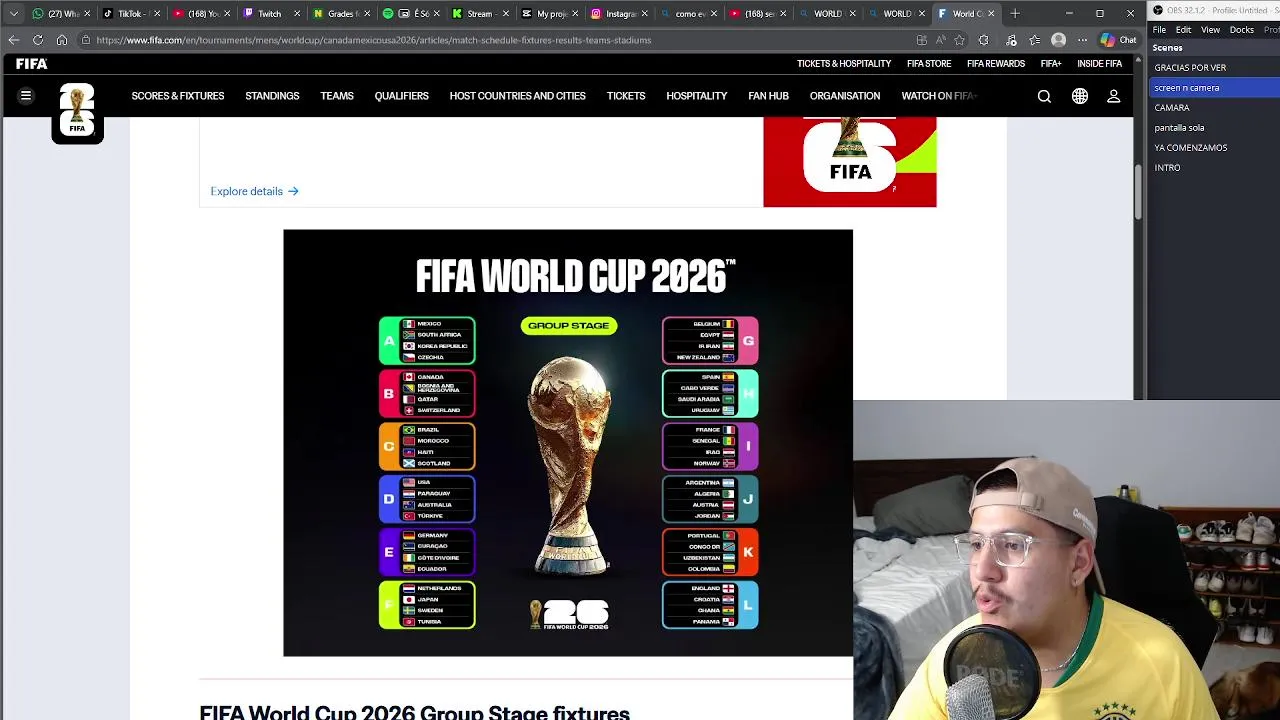Viewport: 1280px width, 720px height.
Task: Click the World Cup 2026 group stage image
Action: [568, 443]
